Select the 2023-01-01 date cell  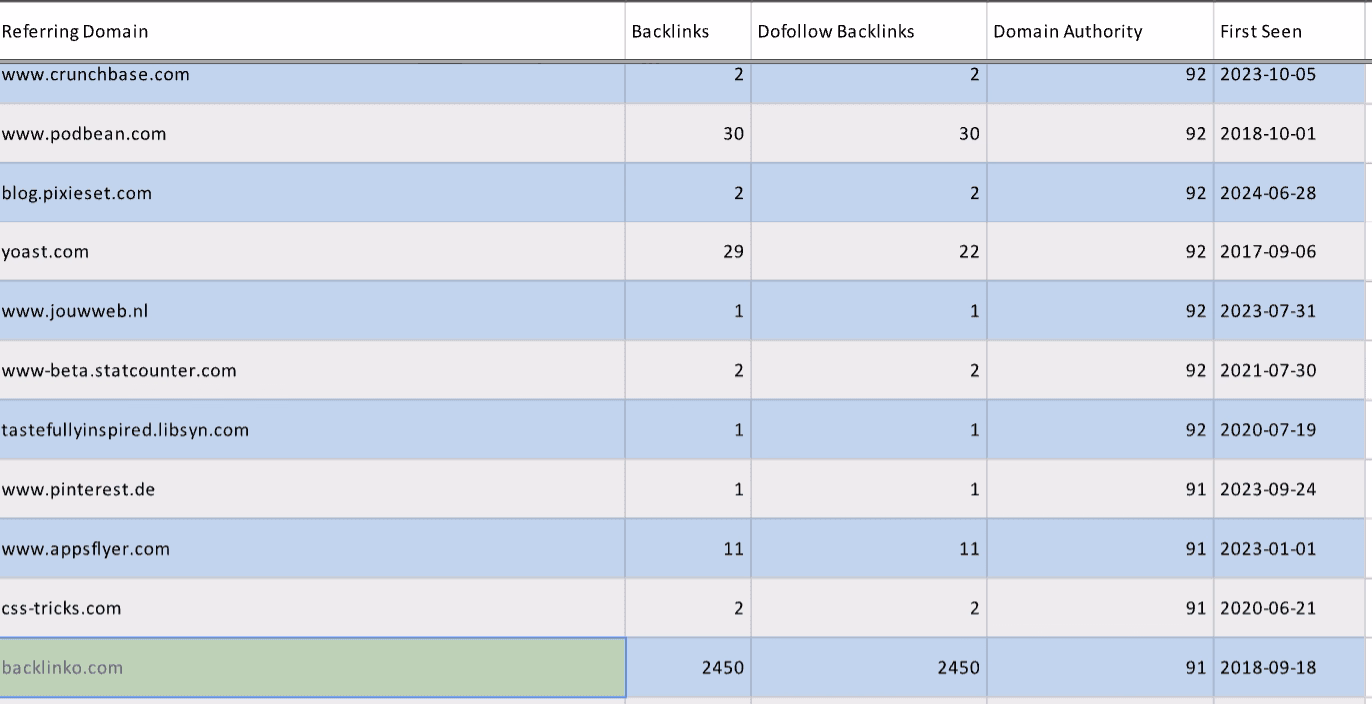click(x=1289, y=549)
